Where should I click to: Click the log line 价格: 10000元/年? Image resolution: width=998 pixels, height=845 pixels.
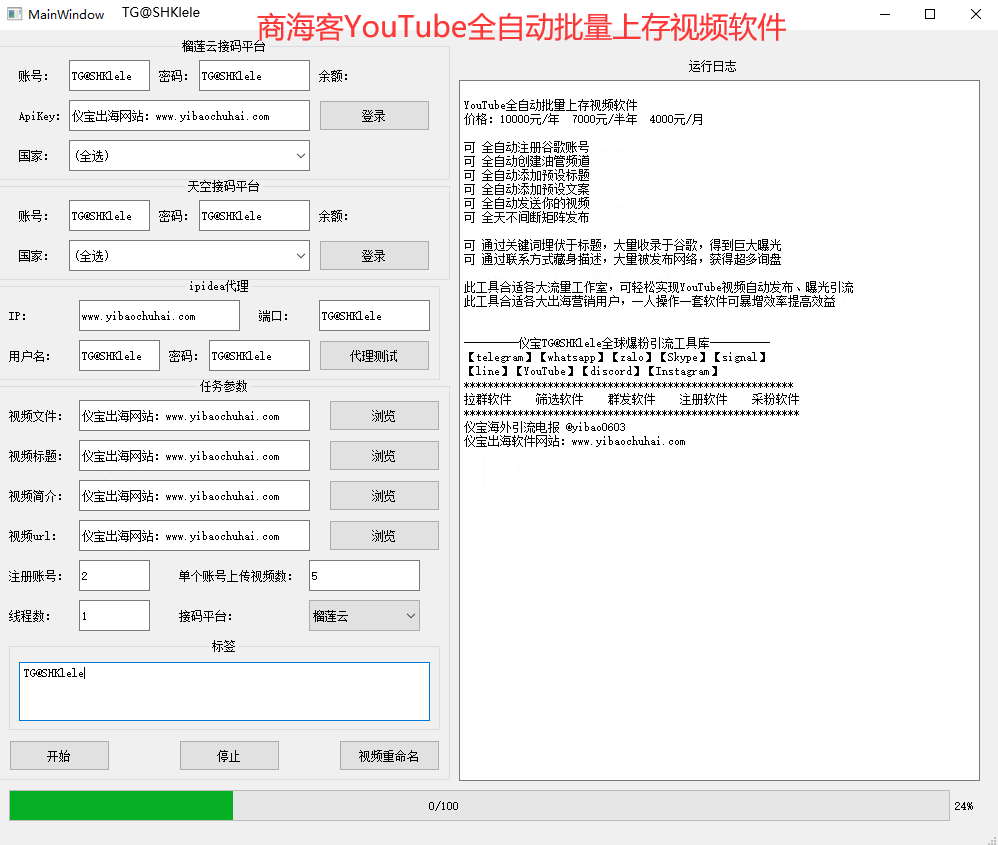[584, 120]
